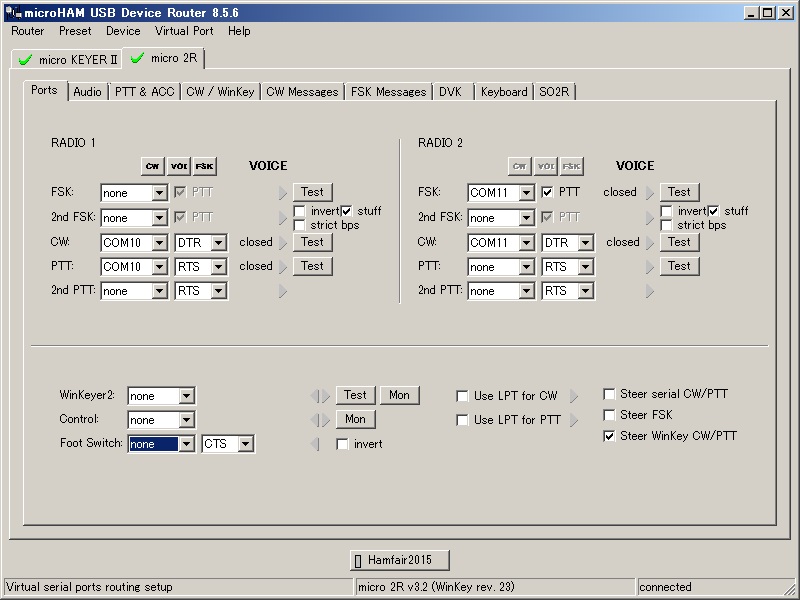Uncheck Radio 1 stuff checkbox

[346, 211]
